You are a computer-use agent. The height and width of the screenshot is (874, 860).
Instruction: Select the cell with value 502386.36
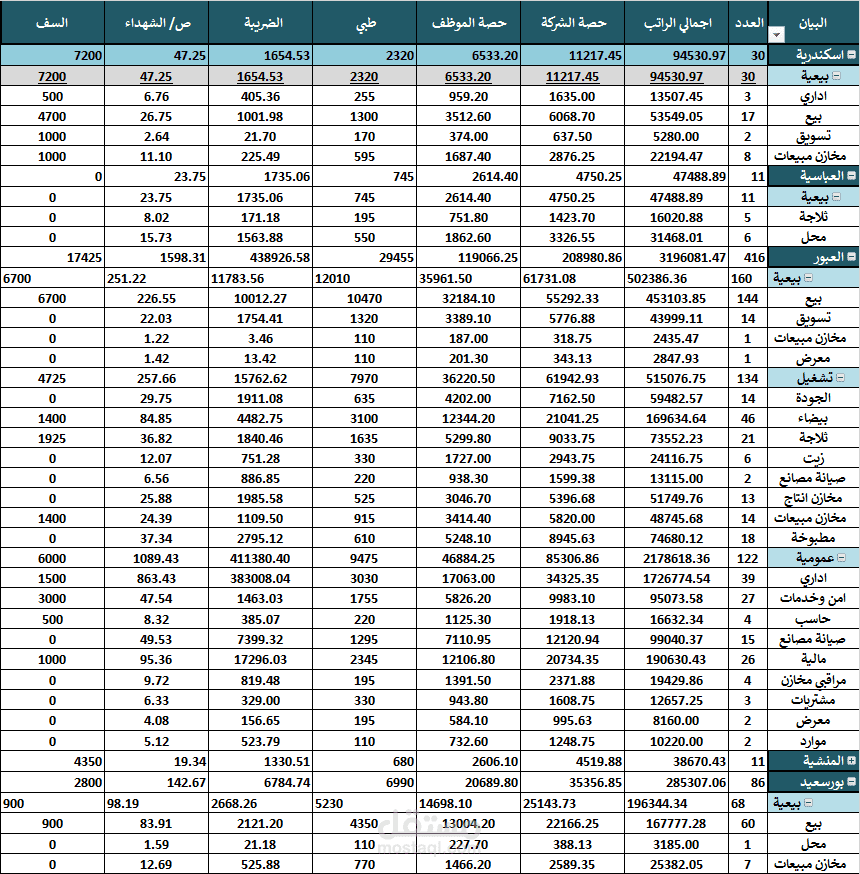click(x=677, y=278)
